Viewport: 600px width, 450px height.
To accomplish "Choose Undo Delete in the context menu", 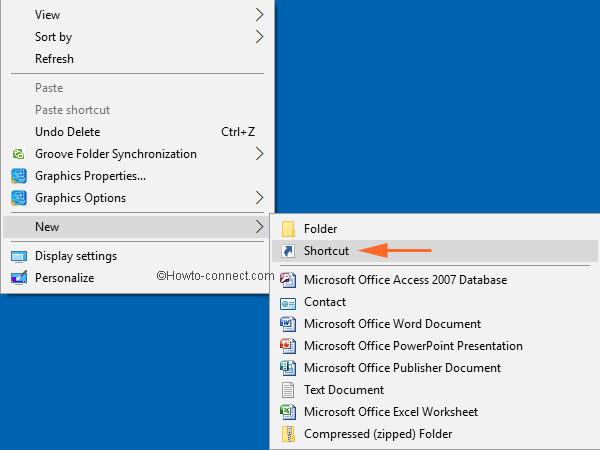I will pyautogui.click(x=67, y=132).
